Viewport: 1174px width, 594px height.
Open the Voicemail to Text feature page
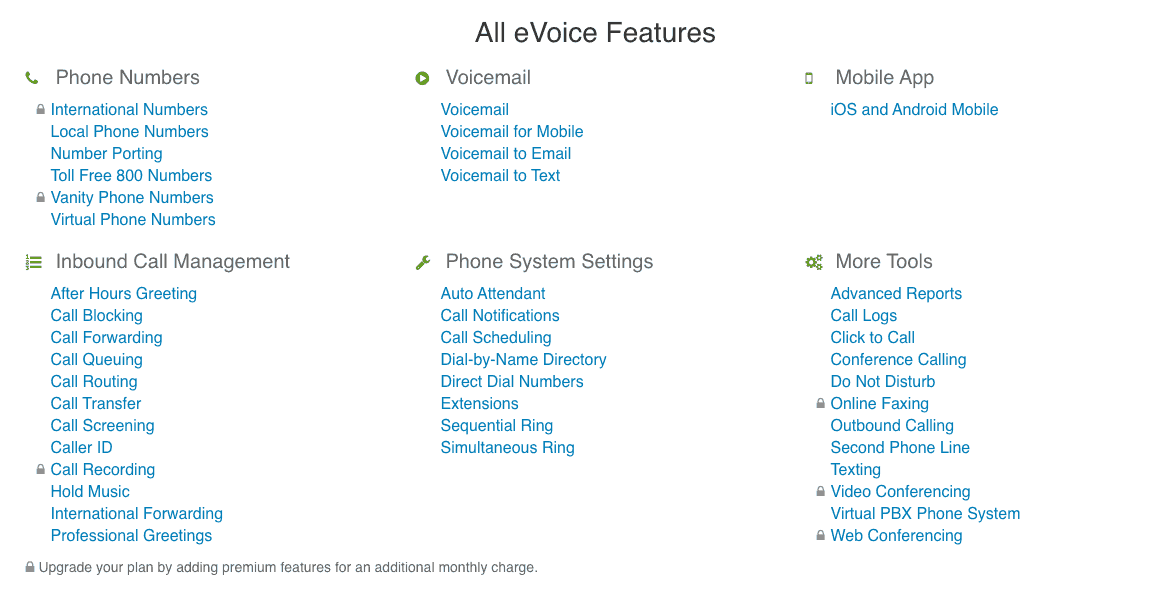click(500, 175)
